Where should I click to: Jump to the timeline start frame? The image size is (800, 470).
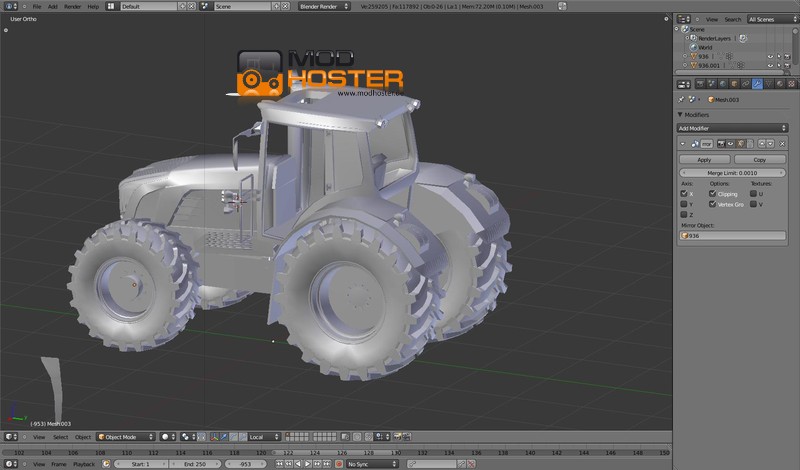(x=279, y=464)
